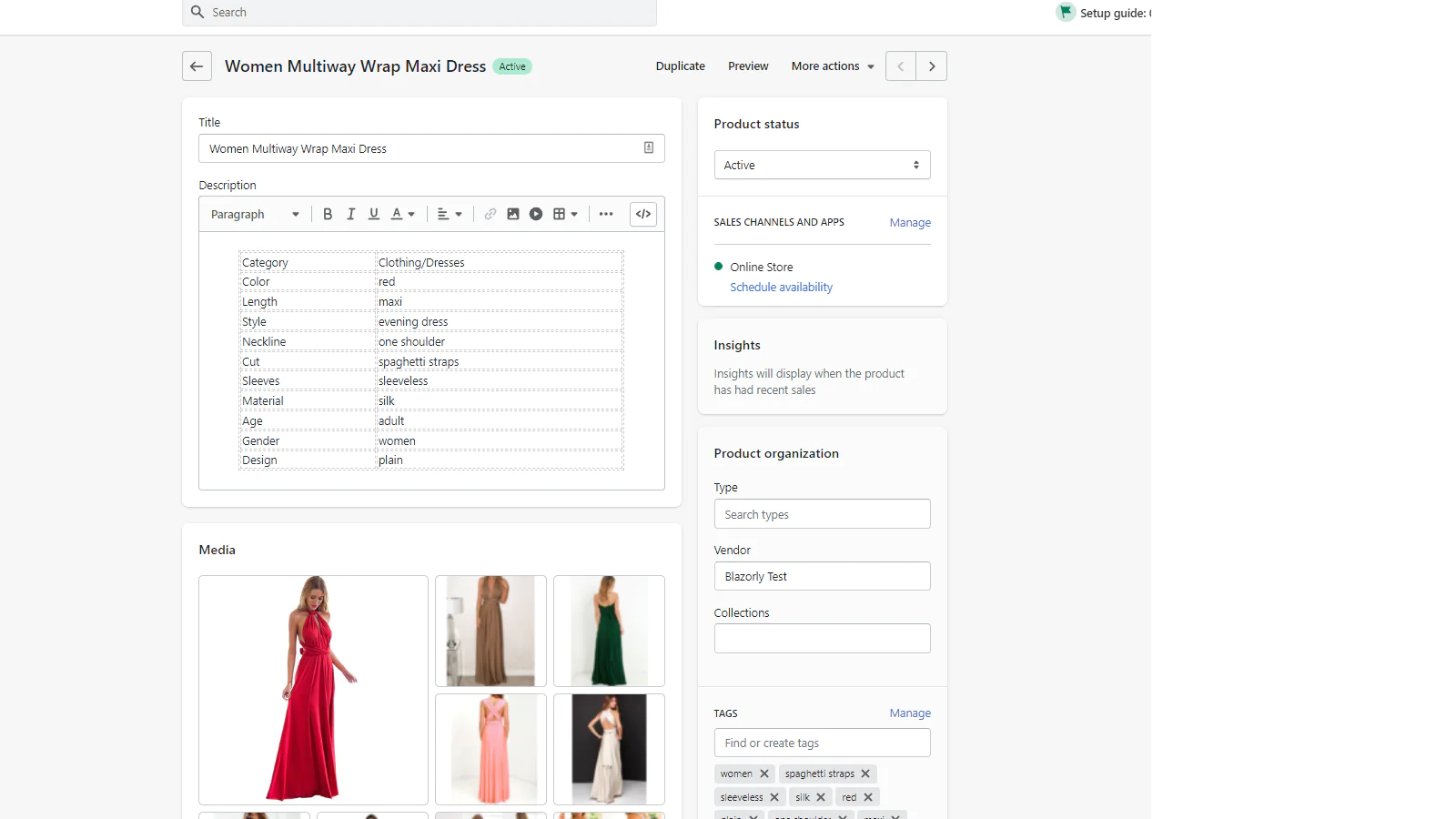1456x819 pixels.
Task: Toggle bold formatting
Action: [328, 214]
